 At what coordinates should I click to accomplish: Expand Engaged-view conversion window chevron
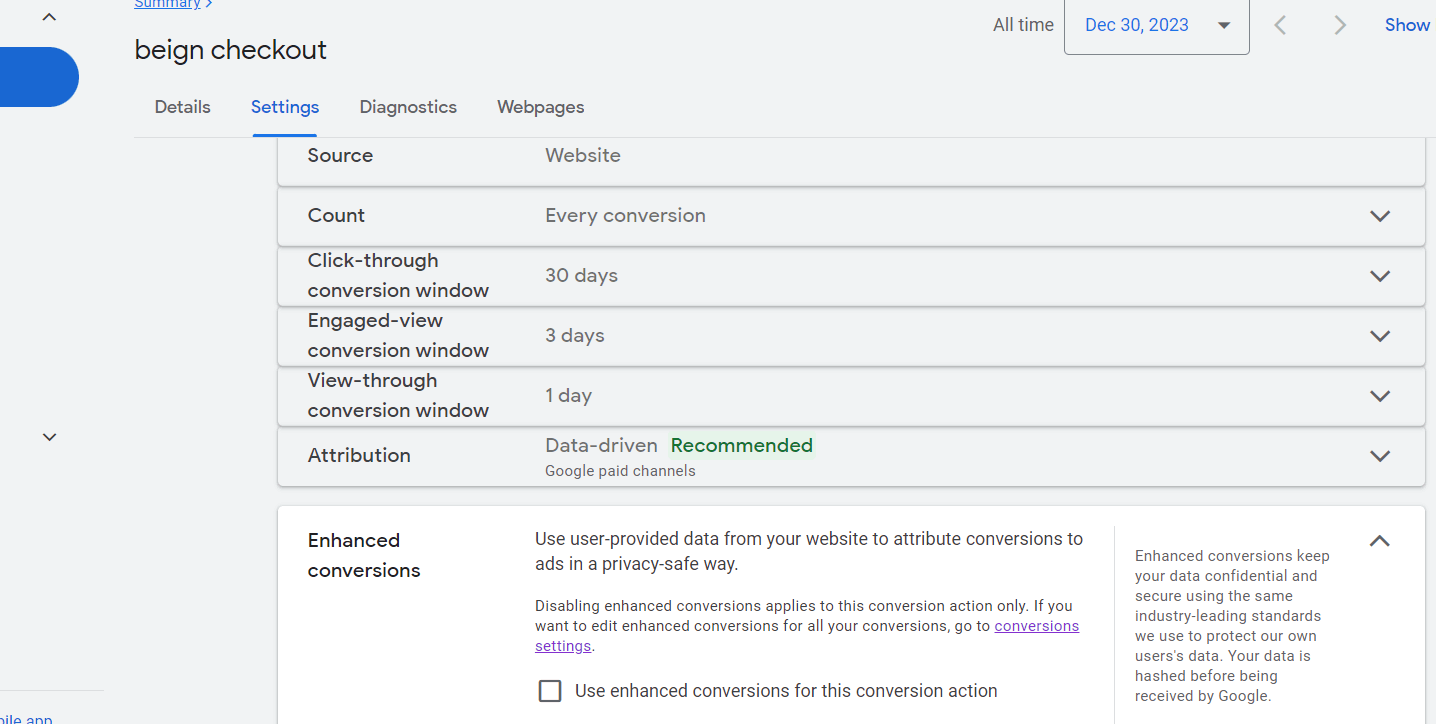[x=1380, y=336]
